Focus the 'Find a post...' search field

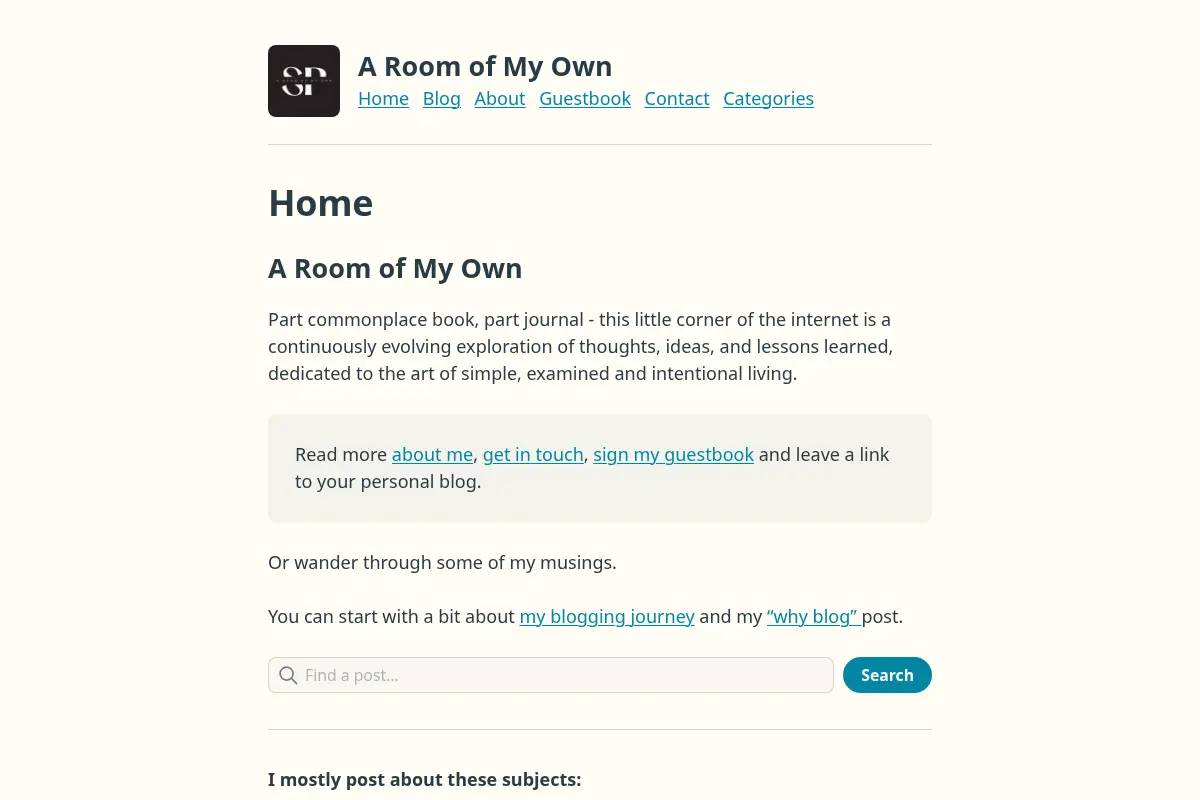[551, 675]
